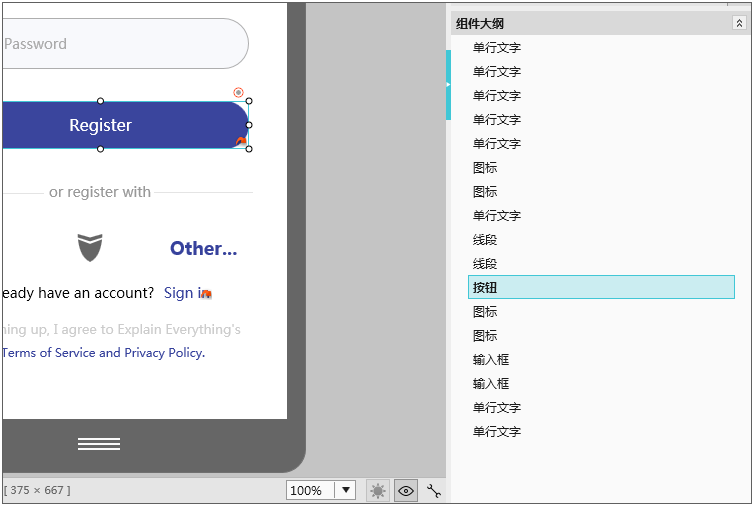Image resolution: width=756 pixels, height=509 pixels.
Task: Click the Register button on canvas
Action: pyautogui.click(x=100, y=125)
